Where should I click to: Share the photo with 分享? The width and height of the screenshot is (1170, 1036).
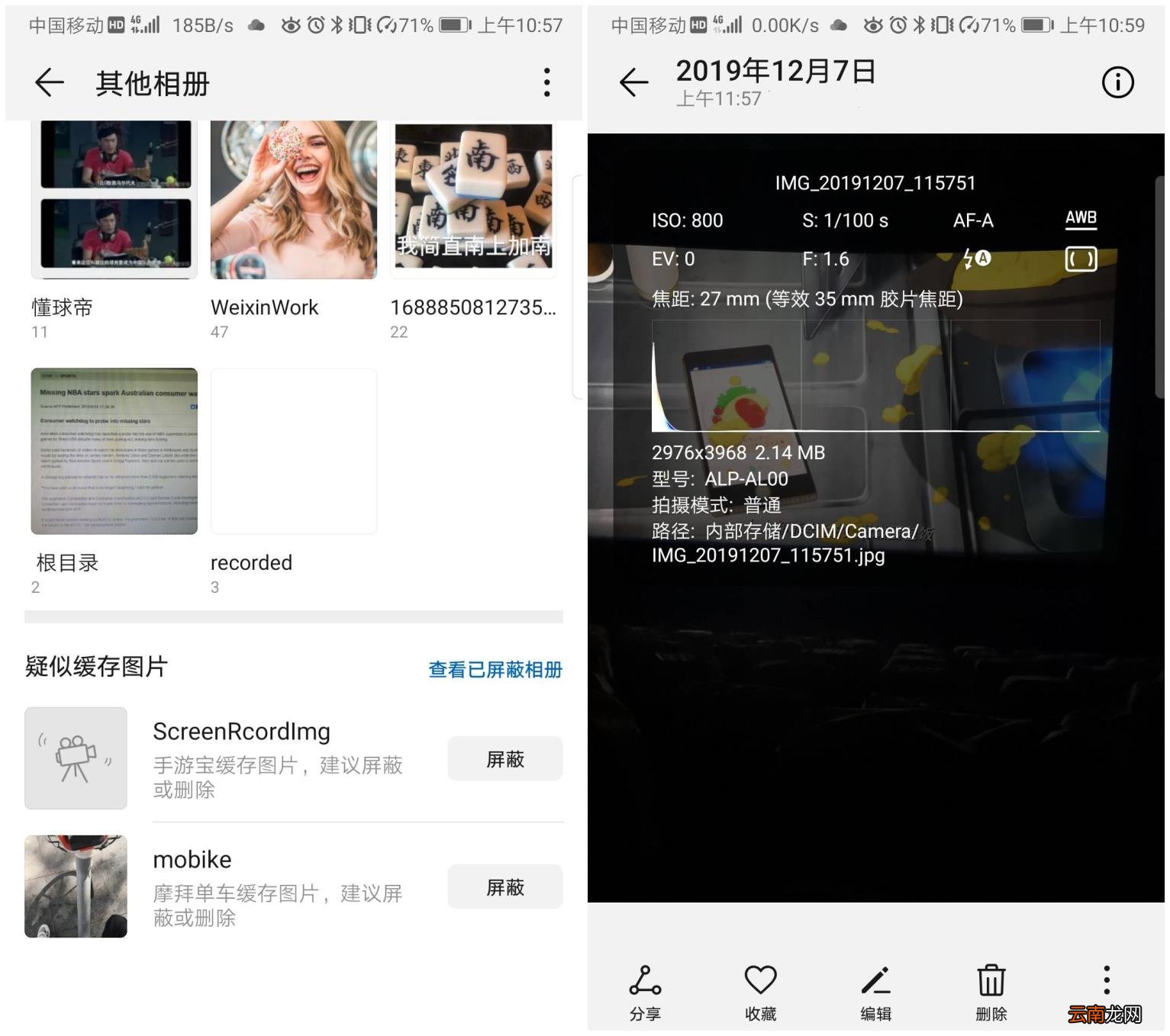pos(645,994)
